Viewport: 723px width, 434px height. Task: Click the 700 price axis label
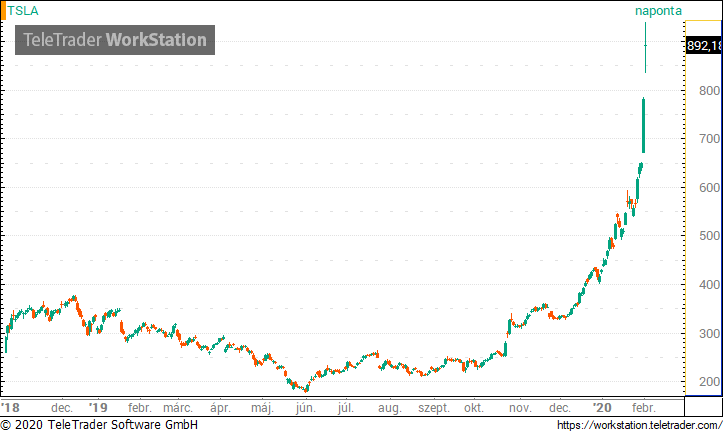coord(709,138)
